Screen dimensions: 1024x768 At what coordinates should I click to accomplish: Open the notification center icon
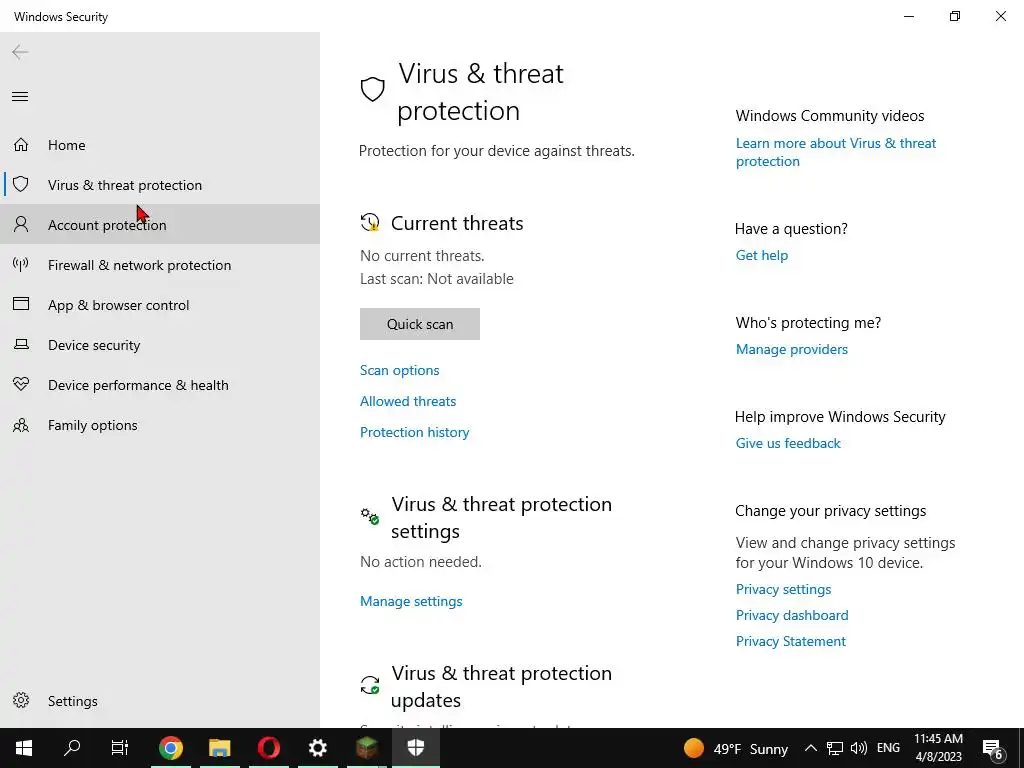click(993, 749)
